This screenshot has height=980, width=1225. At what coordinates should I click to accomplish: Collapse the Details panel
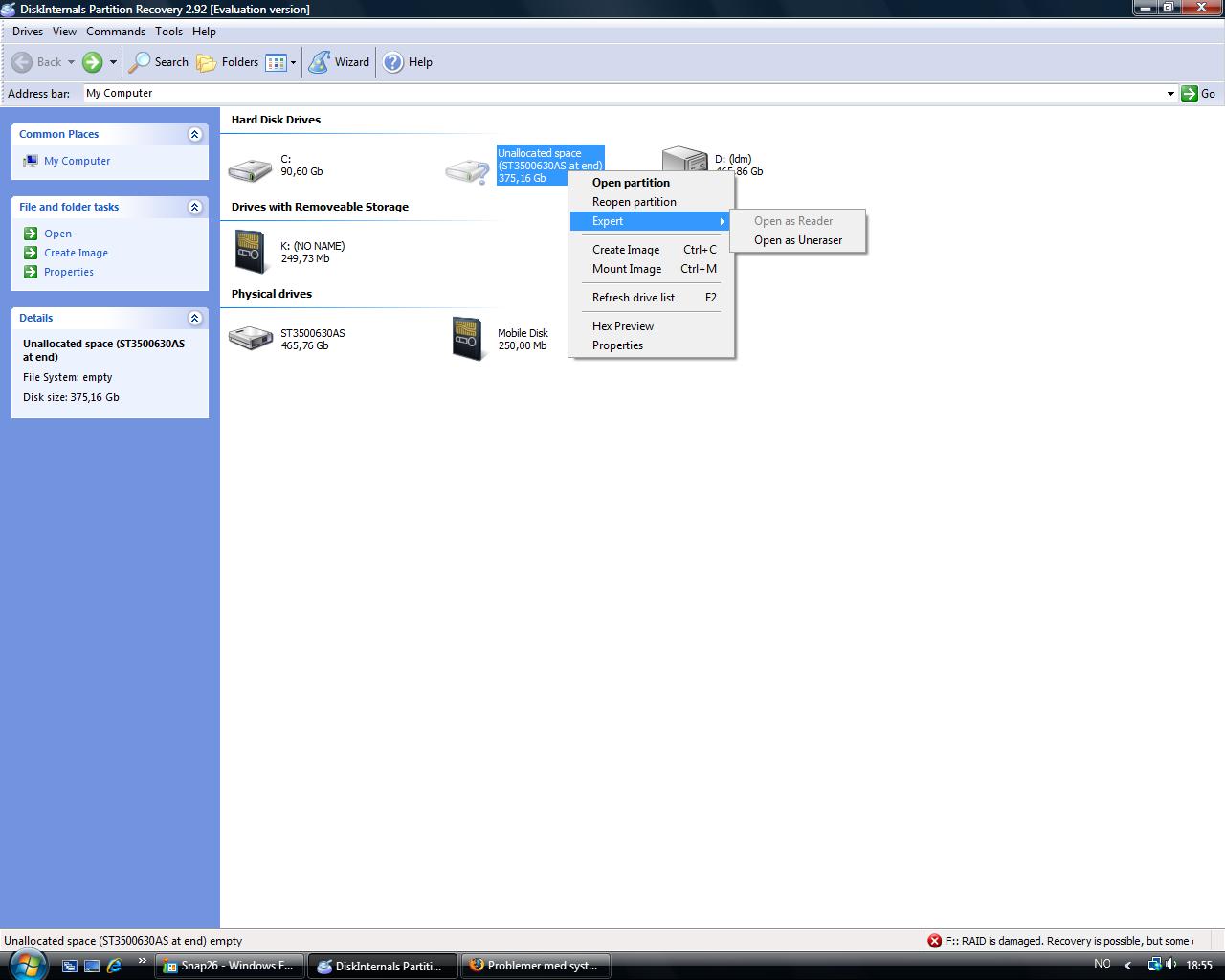pos(195,319)
